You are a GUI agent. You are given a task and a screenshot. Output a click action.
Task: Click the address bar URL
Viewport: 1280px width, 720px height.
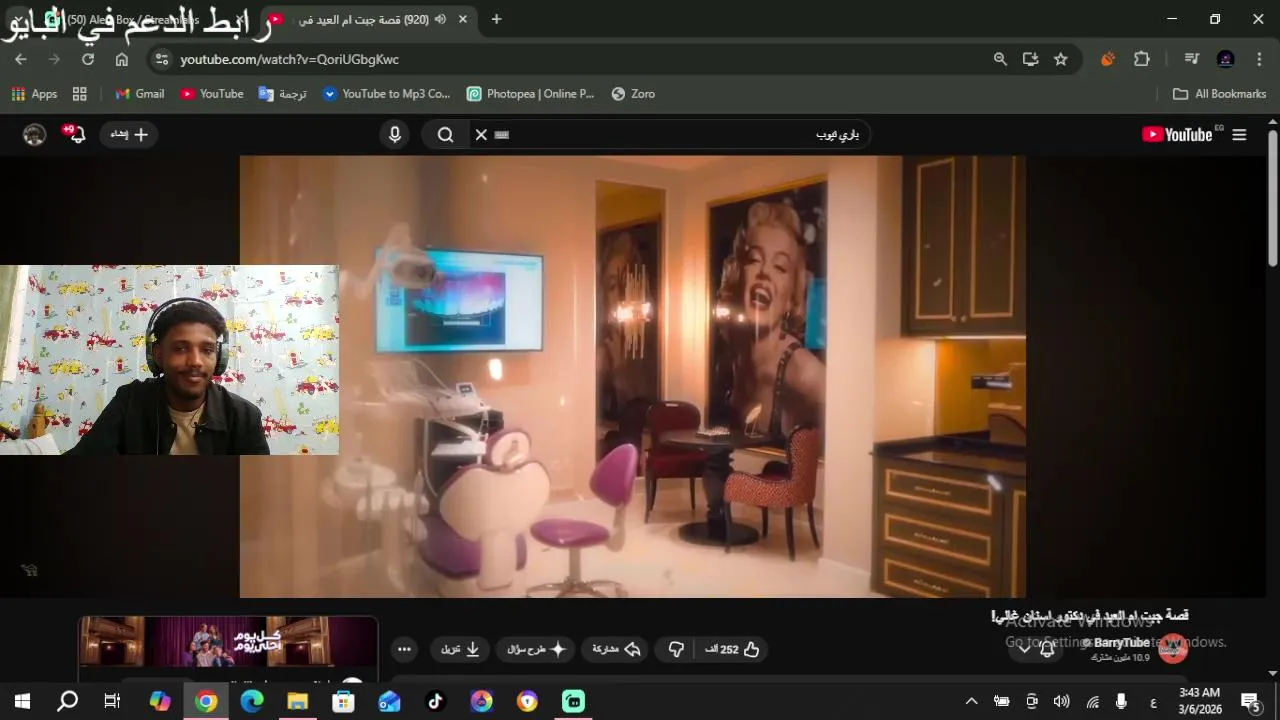point(289,60)
